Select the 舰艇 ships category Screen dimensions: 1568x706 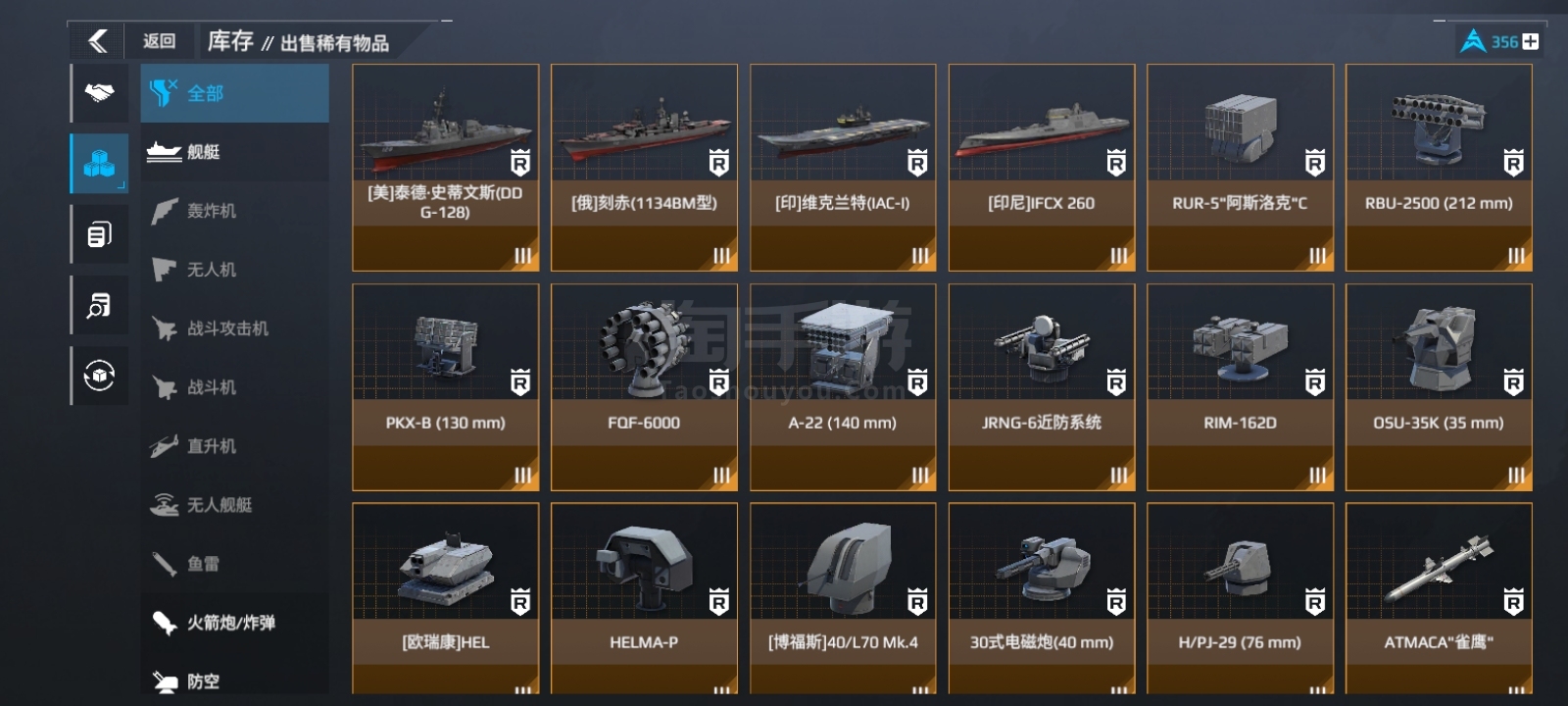click(x=234, y=152)
